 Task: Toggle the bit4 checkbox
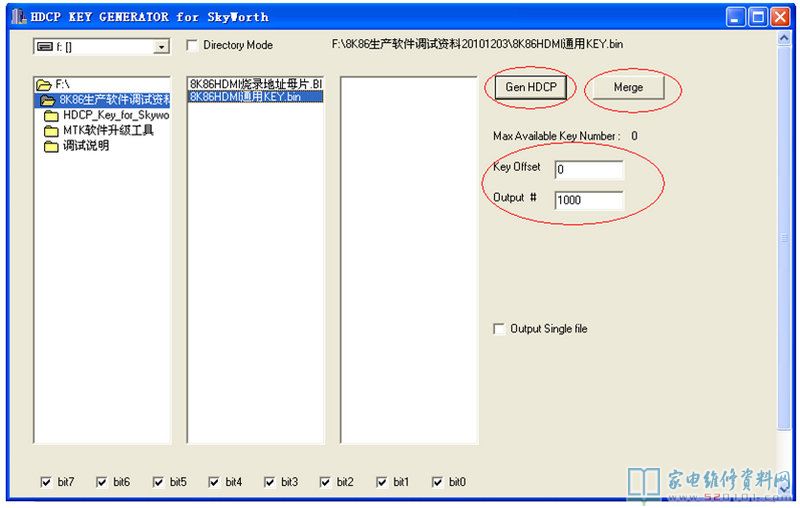coord(214,482)
